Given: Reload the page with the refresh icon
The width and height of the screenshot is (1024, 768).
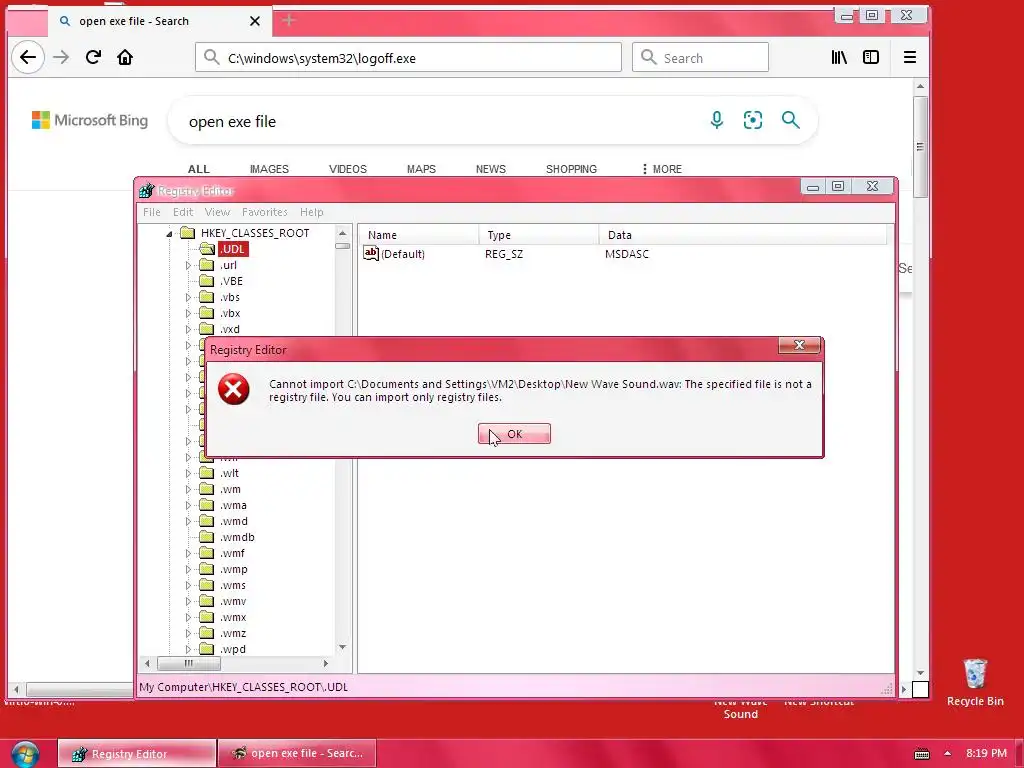Looking at the screenshot, I should pyautogui.click(x=93, y=57).
